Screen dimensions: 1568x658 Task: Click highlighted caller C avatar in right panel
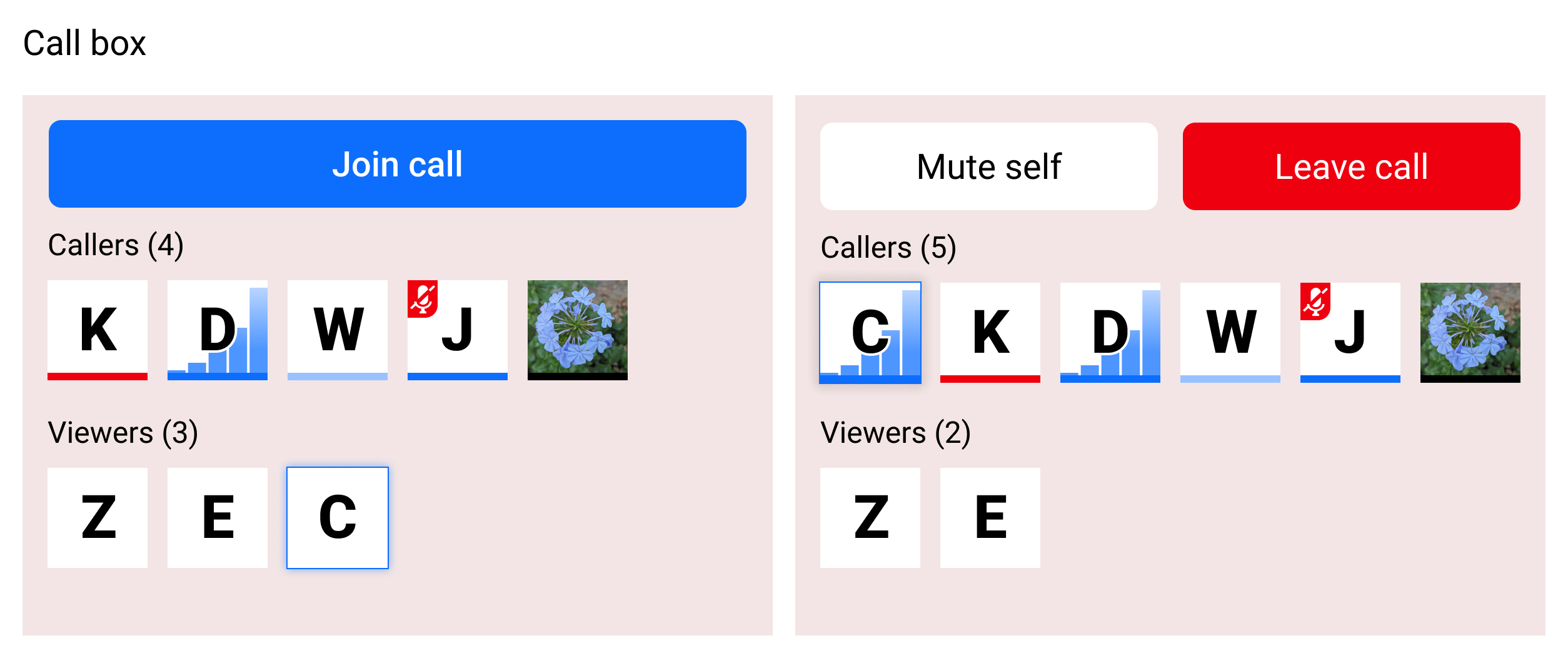coord(870,332)
